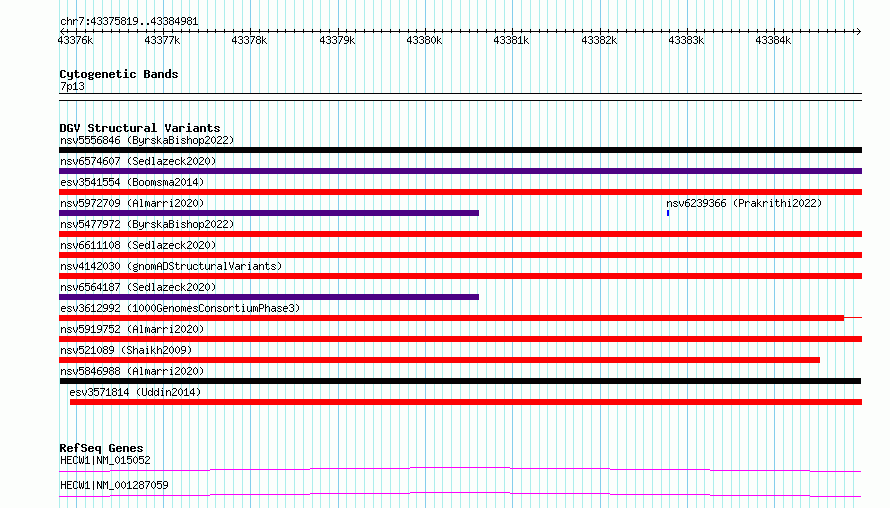Click the 43381k ruler tick

point(511,40)
